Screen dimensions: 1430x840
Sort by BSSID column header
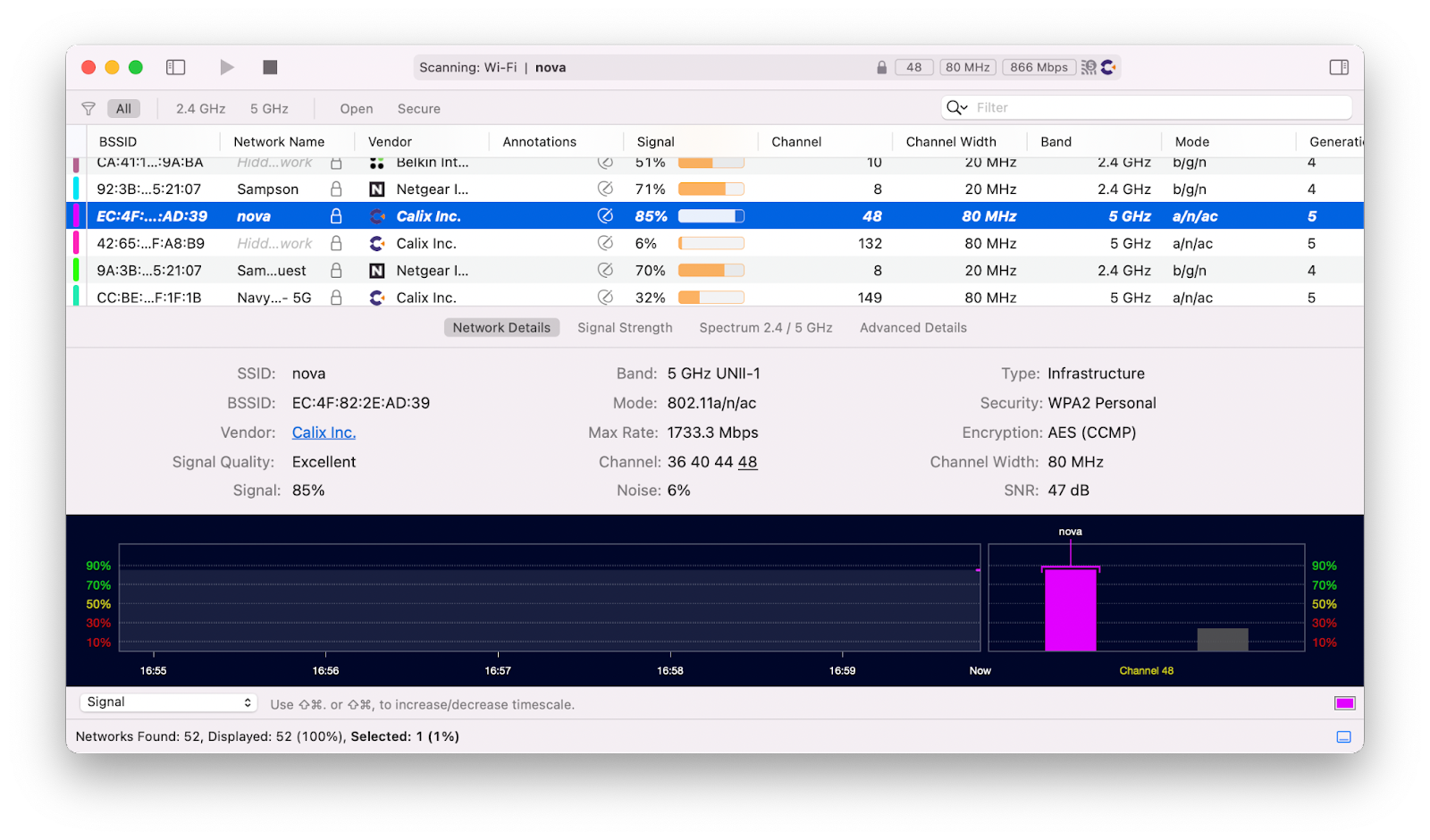point(118,142)
